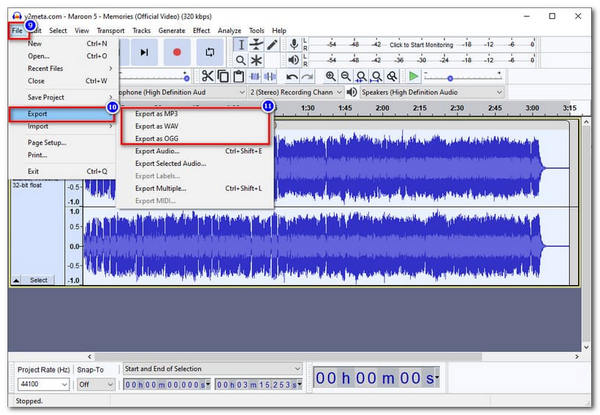Image resolution: width=600 pixels, height=415 pixels.
Task: Collapse track with the up-arrow button
Action: 16,280
